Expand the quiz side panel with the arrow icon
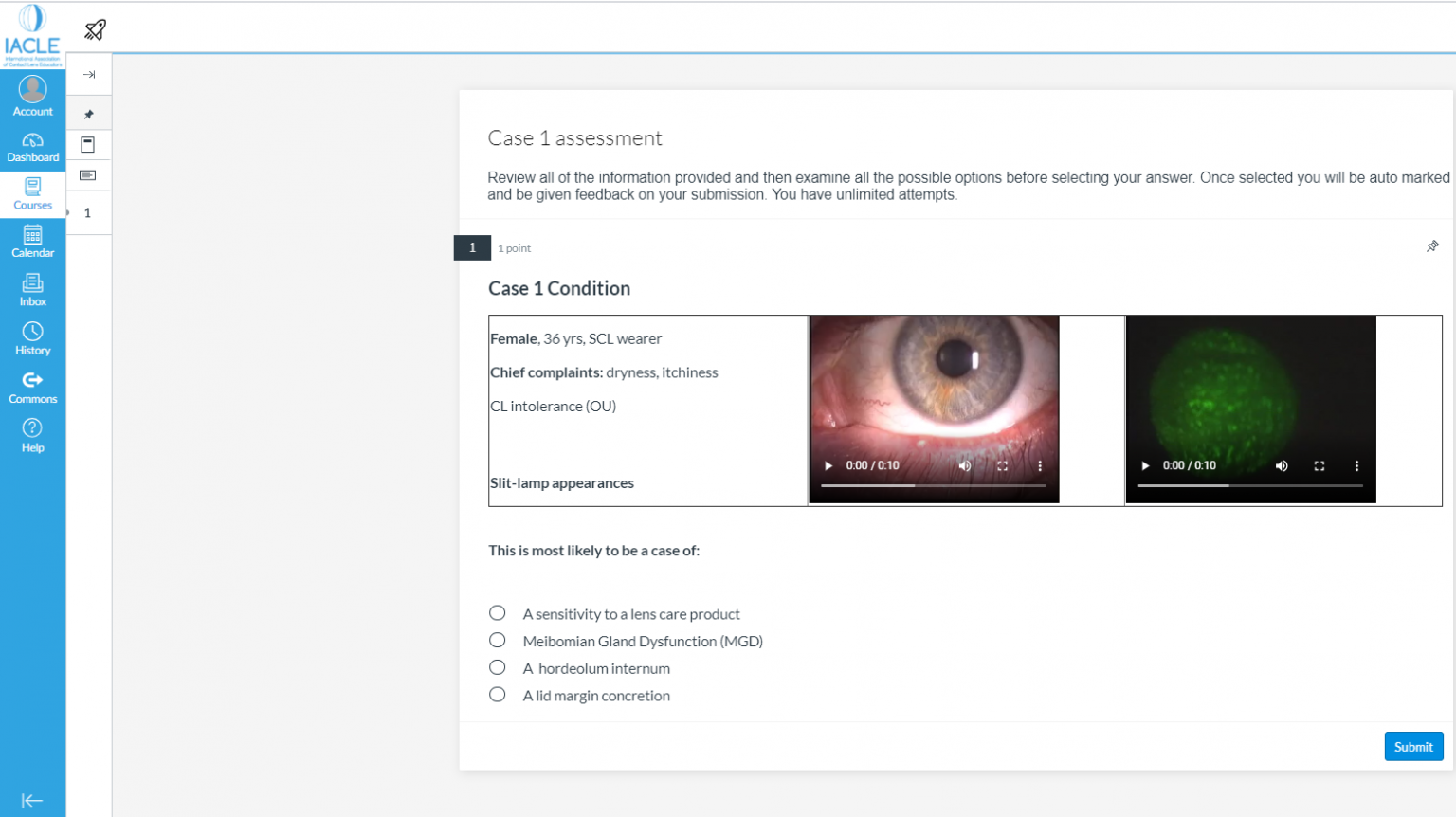 coord(88,73)
